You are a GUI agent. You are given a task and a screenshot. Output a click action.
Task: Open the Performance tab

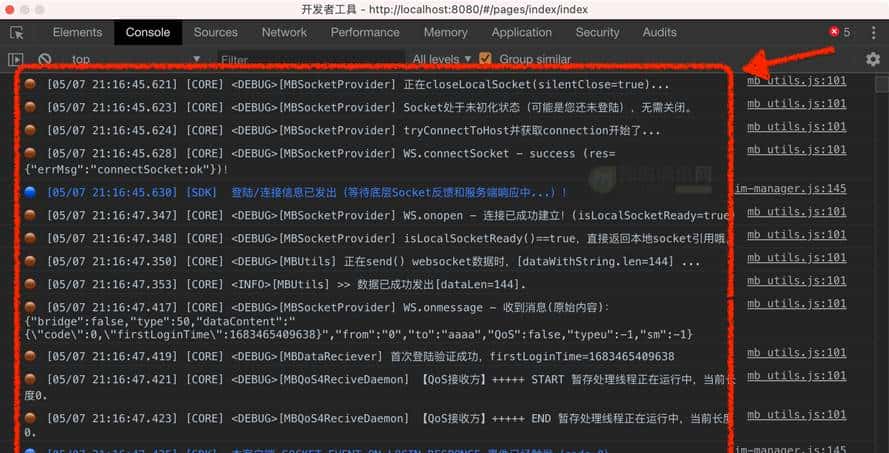(365, 32)
